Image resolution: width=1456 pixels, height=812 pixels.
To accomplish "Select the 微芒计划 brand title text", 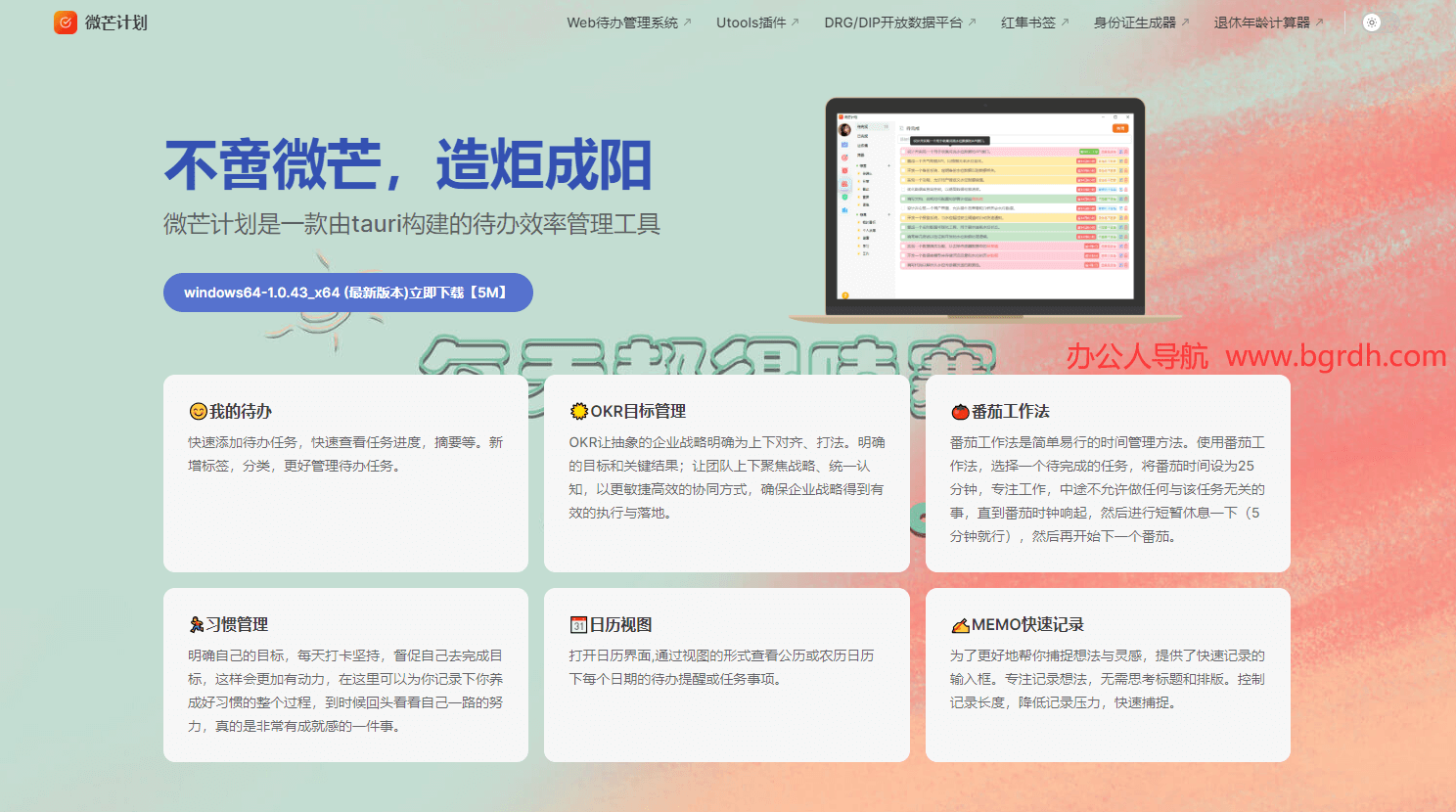I will point(116,23).
